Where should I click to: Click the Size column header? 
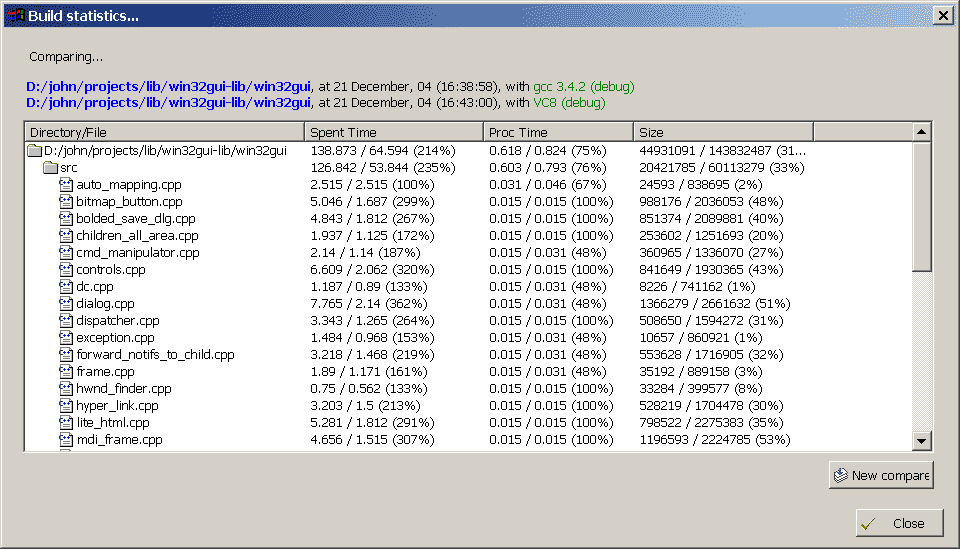pos(722,132)
